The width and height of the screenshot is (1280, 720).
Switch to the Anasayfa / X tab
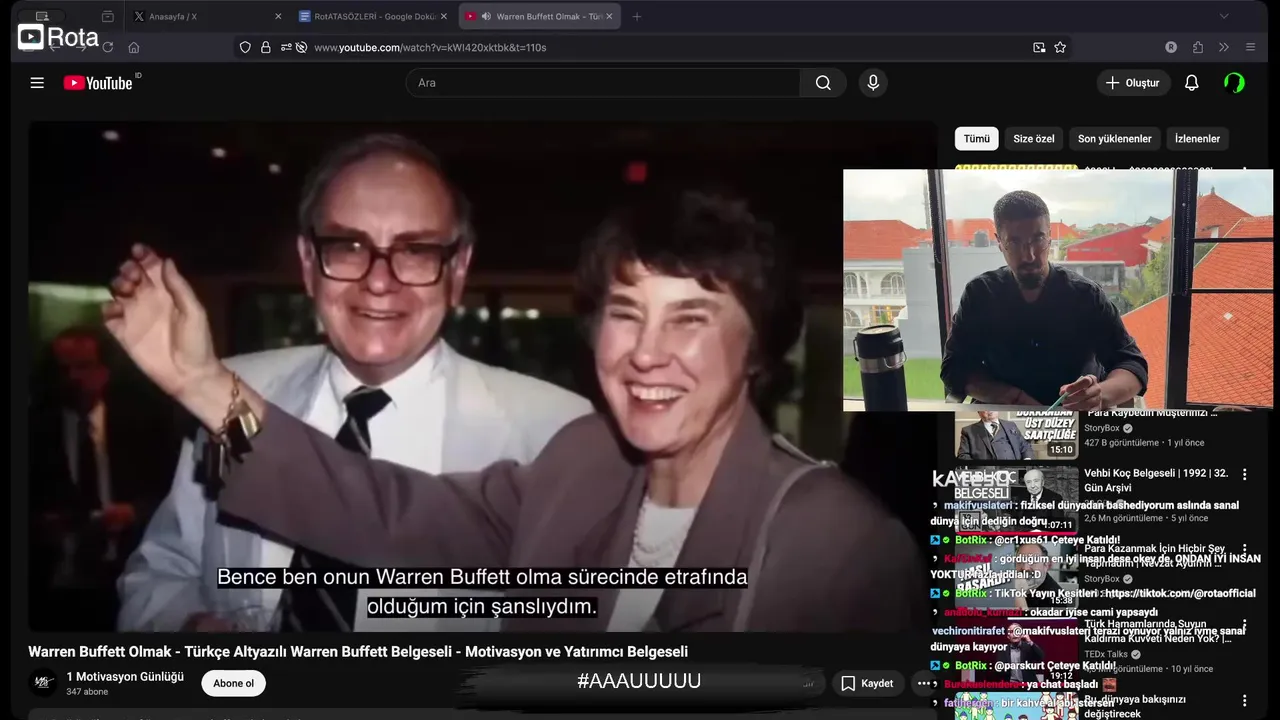208,16
